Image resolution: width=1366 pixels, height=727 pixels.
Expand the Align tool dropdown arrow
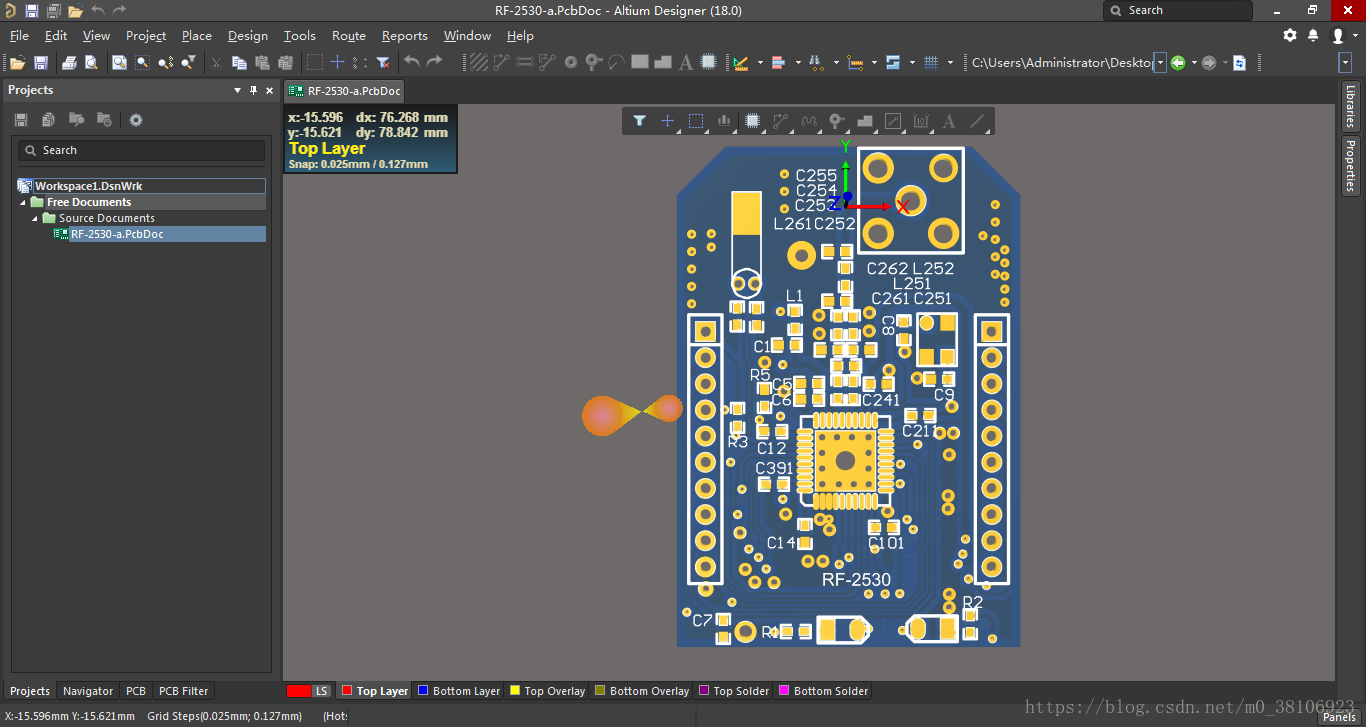click(798, 63)
